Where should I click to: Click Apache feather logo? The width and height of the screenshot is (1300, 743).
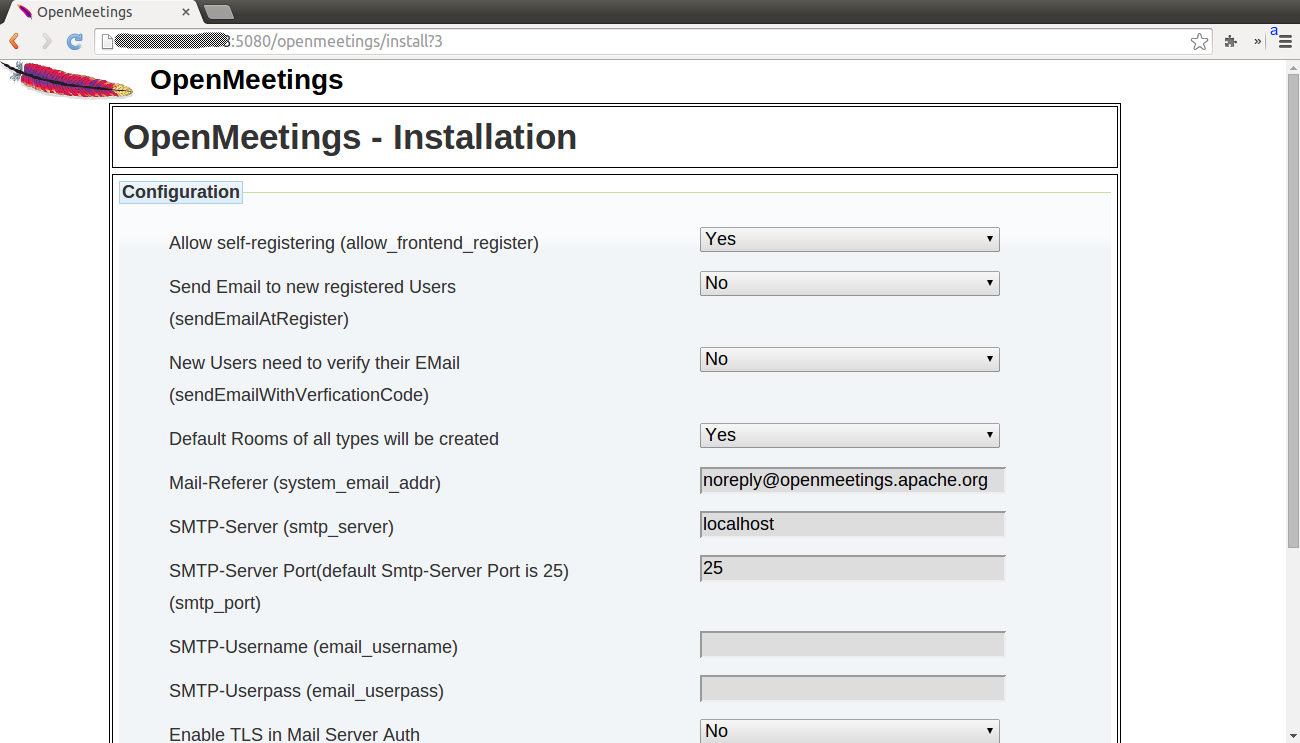coord(67,80)
